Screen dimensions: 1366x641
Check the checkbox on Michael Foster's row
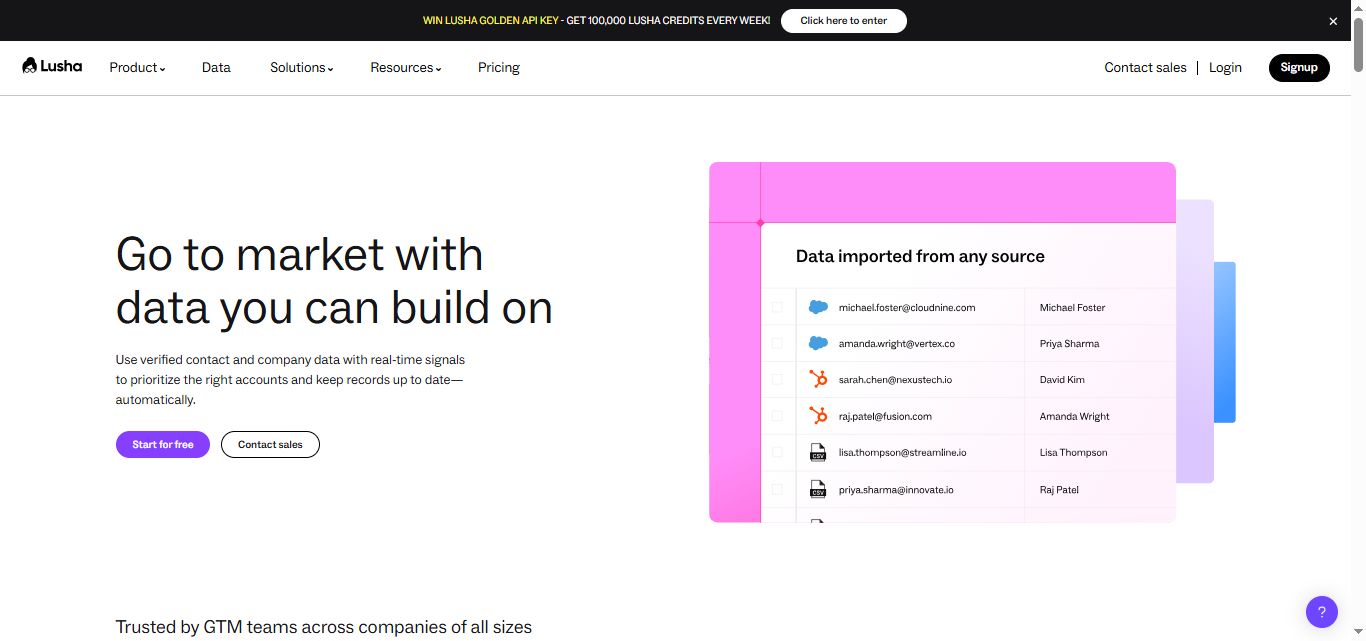click(777, 307)
